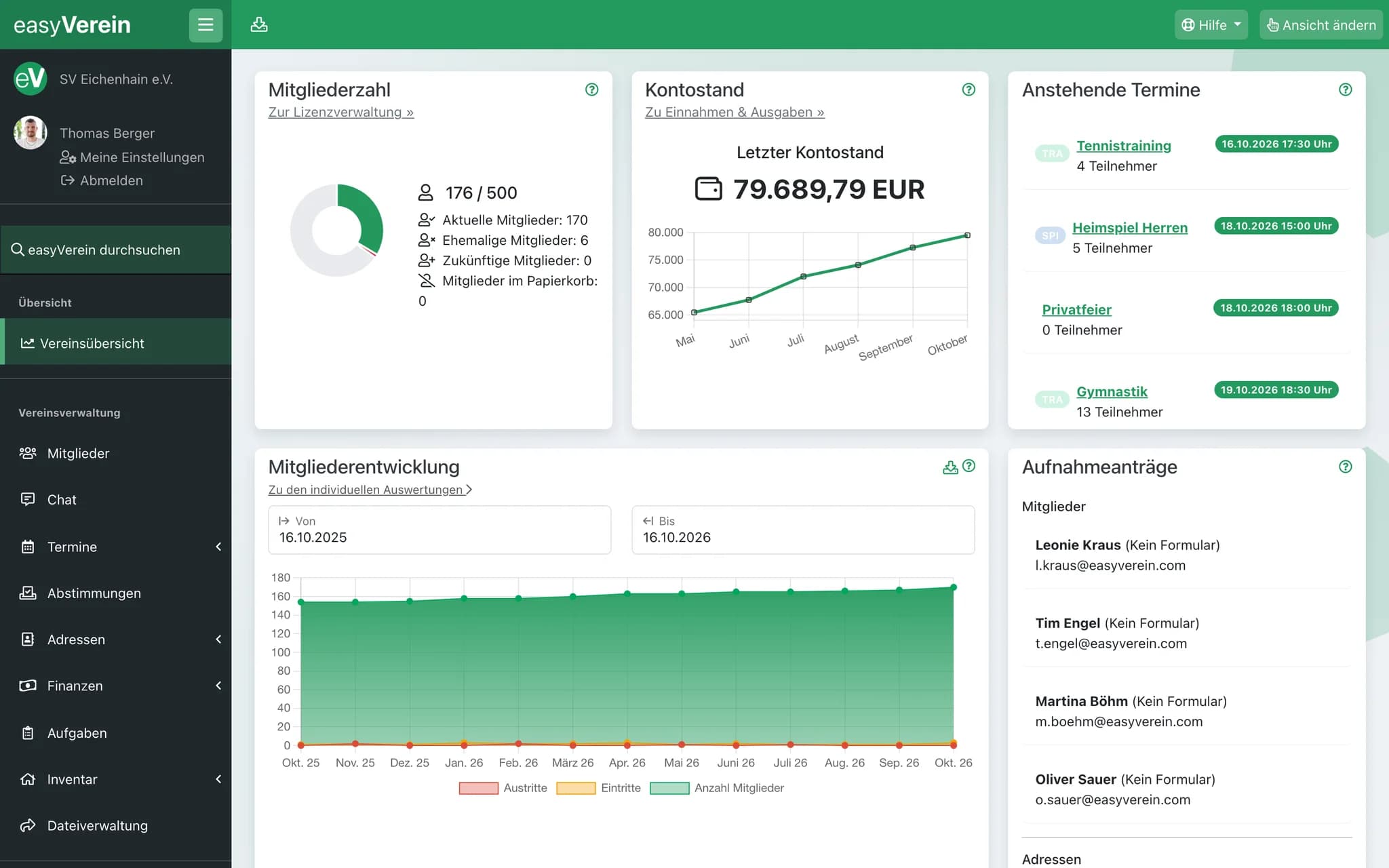Click the wallet icon beside the Kontostand amount
1389x868 pixels.
709,189
